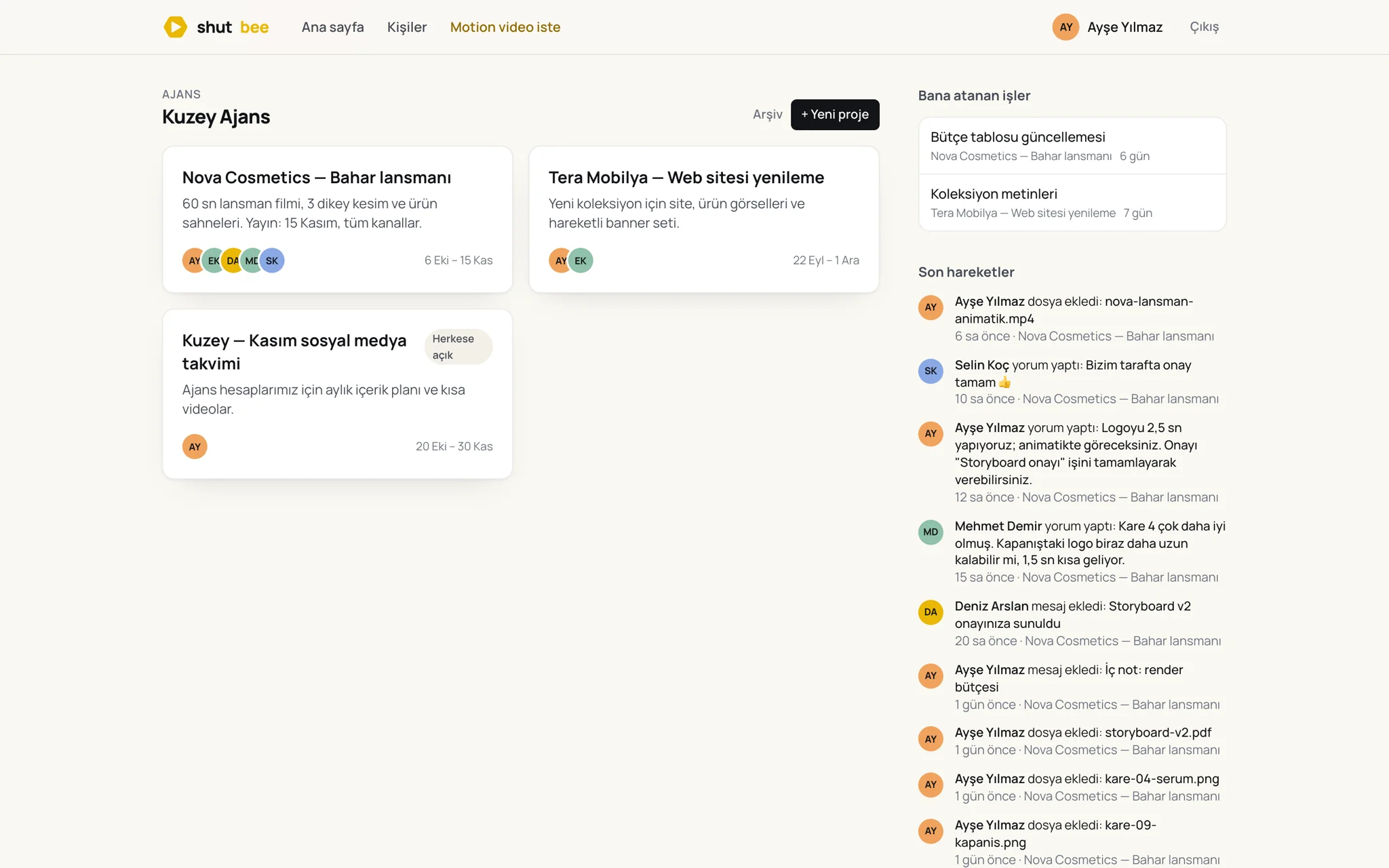Click AY avatar beside İç not render bütçesi
This screenshot has width=1389, height=868.
click(931, 676)
